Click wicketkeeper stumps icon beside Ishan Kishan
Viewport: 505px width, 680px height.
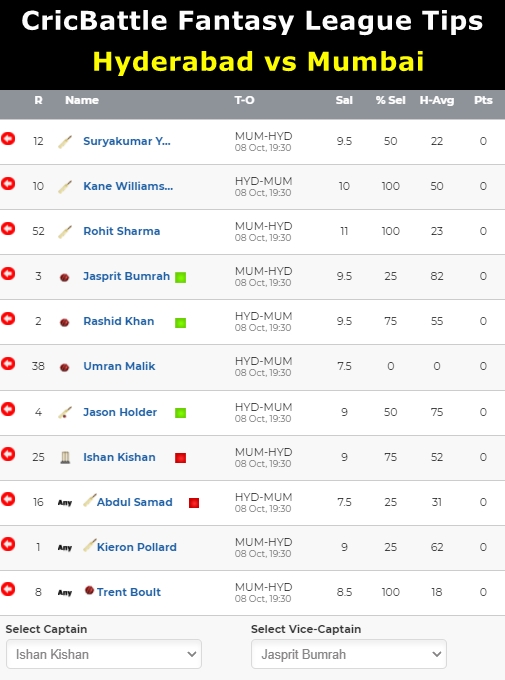[65, 457]
